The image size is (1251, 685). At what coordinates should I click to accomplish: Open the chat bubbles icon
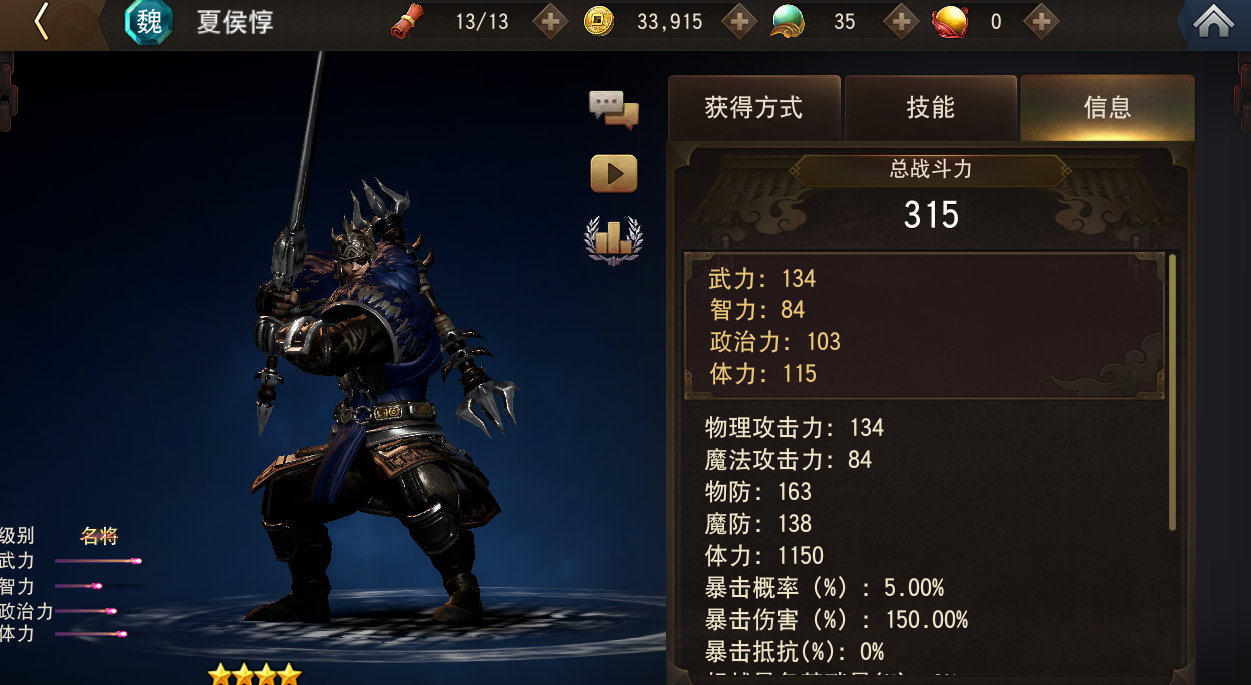[613, 110]
